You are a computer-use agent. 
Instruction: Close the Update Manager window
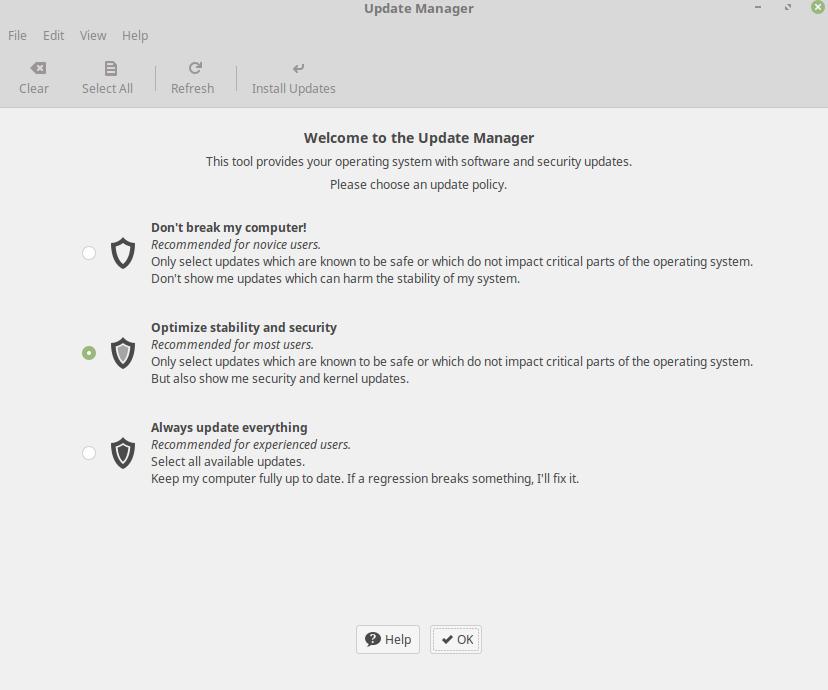pos(818,7)
